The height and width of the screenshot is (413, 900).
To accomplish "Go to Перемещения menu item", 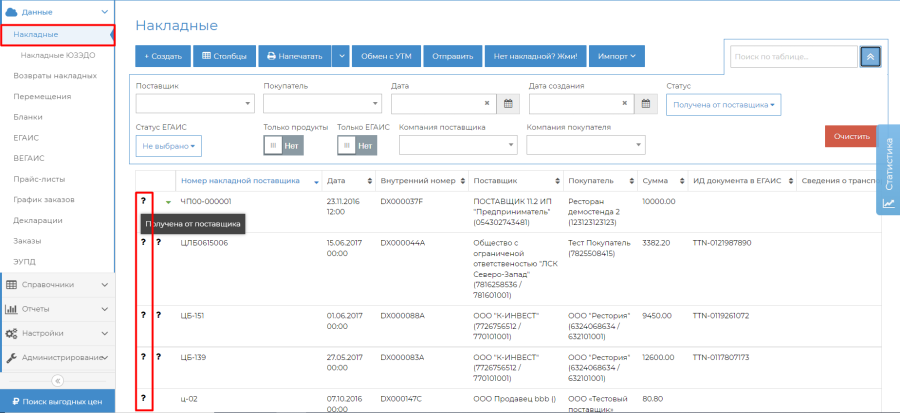I will 42,97.
